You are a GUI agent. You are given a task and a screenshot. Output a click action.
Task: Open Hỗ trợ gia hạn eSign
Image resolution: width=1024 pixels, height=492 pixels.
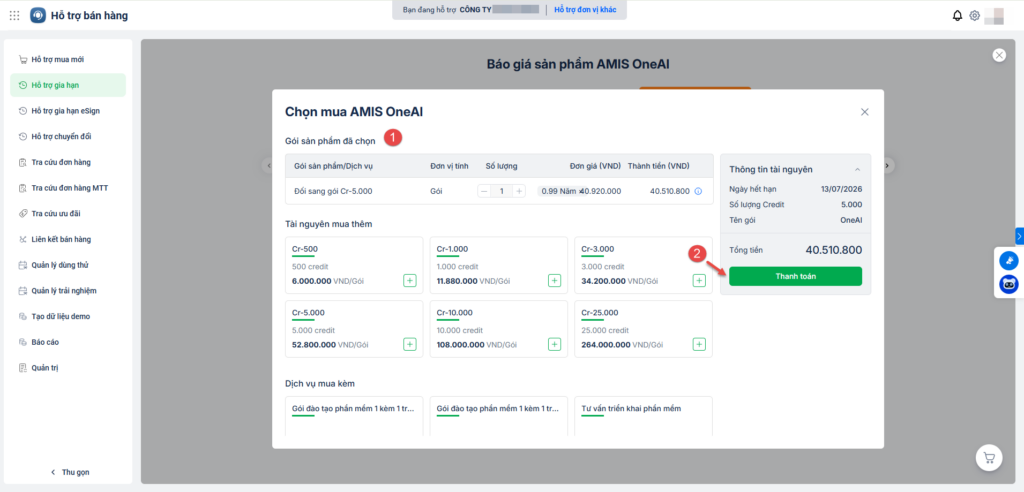pyautogui.click(x=68, y=111)
